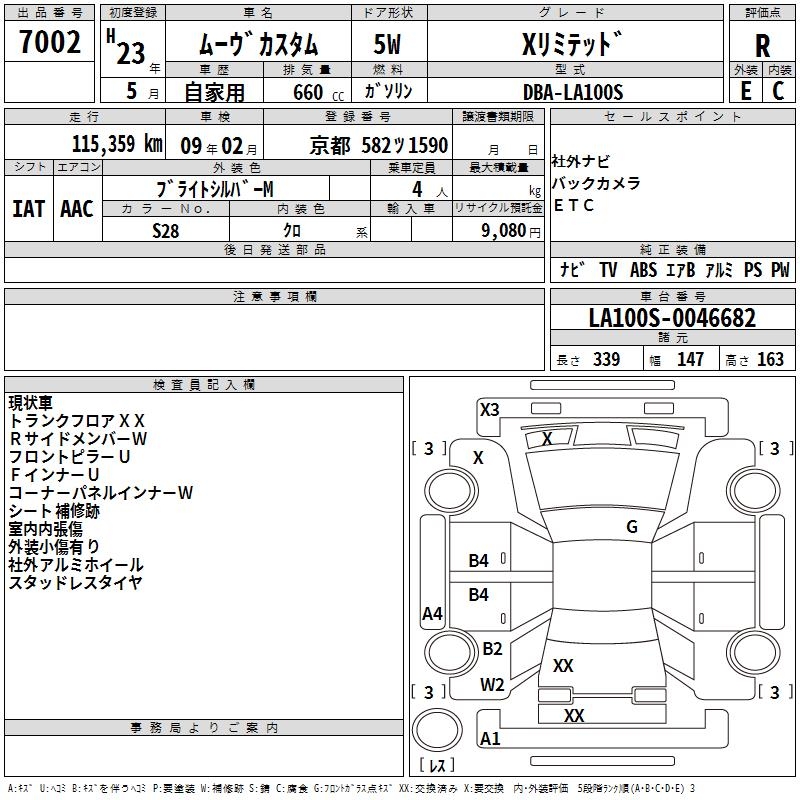Select the G mark on windshield
The width and height of the screenshot is (800, 800).
click(632, 526)
